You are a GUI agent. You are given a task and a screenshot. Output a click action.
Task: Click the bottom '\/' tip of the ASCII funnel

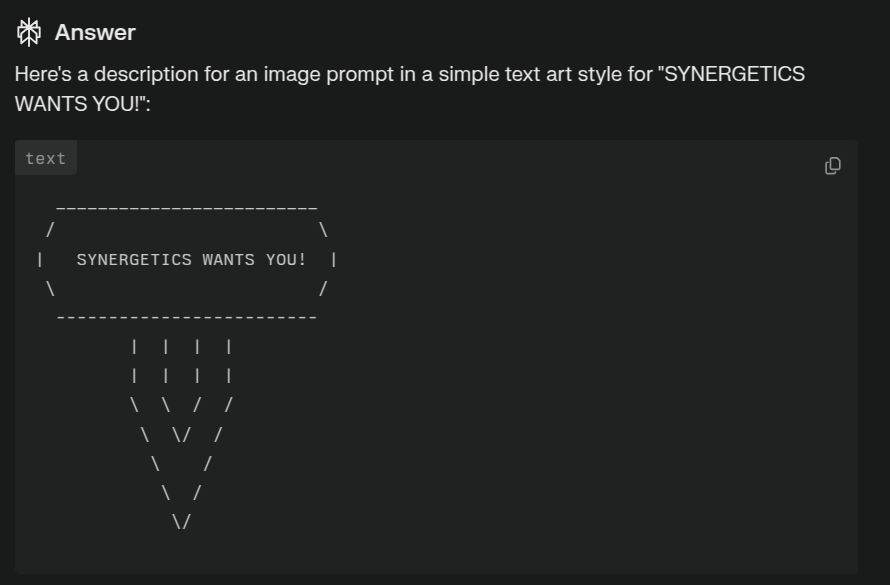point(182,521)
